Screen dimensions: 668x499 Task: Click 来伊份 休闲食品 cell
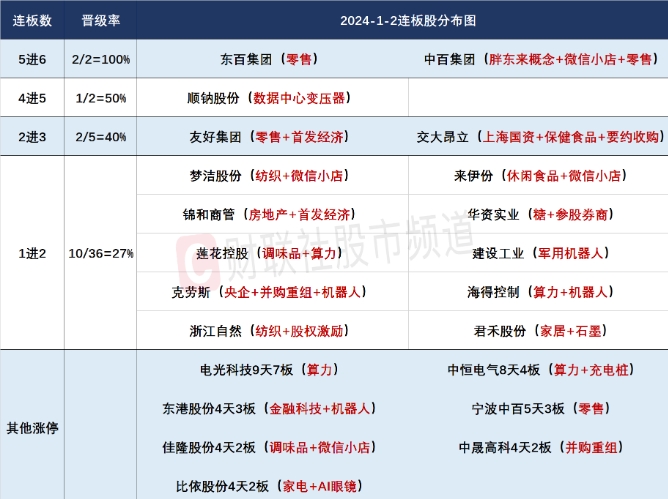tap(540, 176)
